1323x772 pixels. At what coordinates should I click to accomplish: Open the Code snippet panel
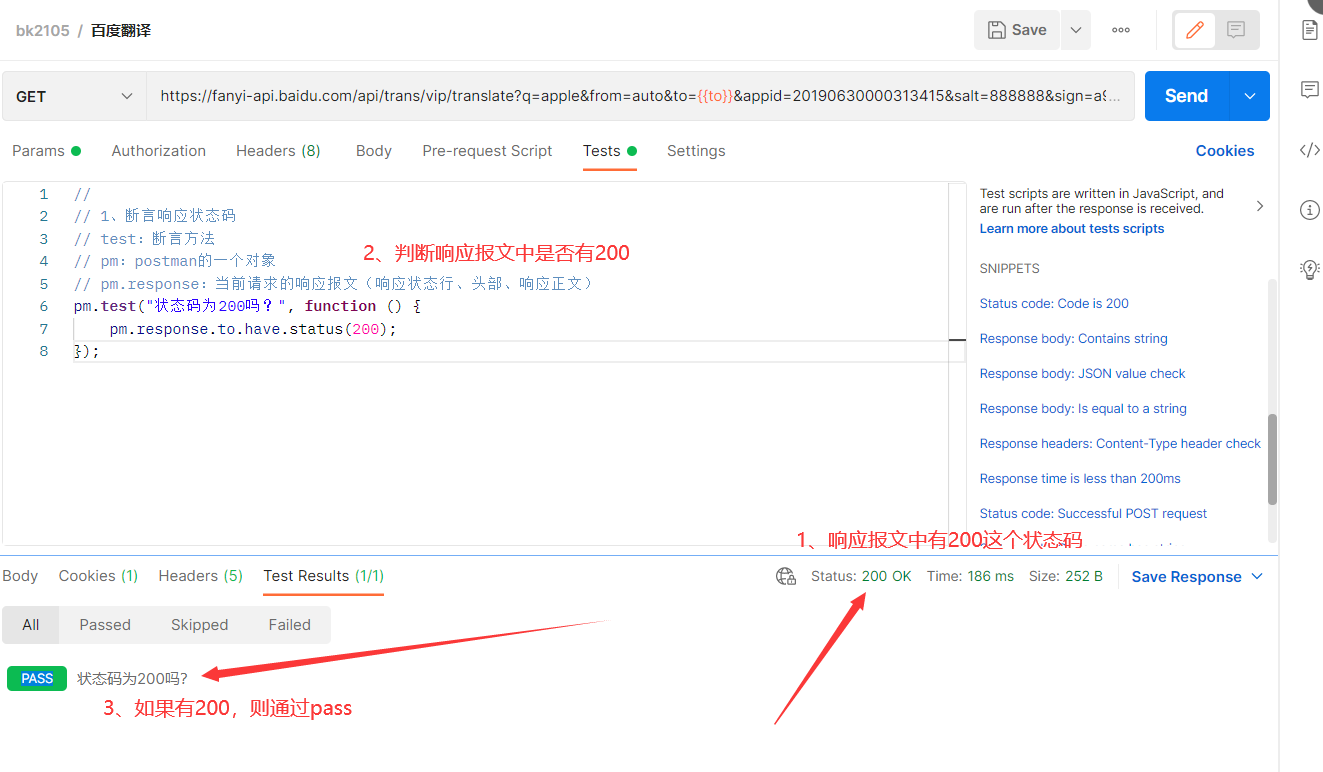coord(1310,150)
